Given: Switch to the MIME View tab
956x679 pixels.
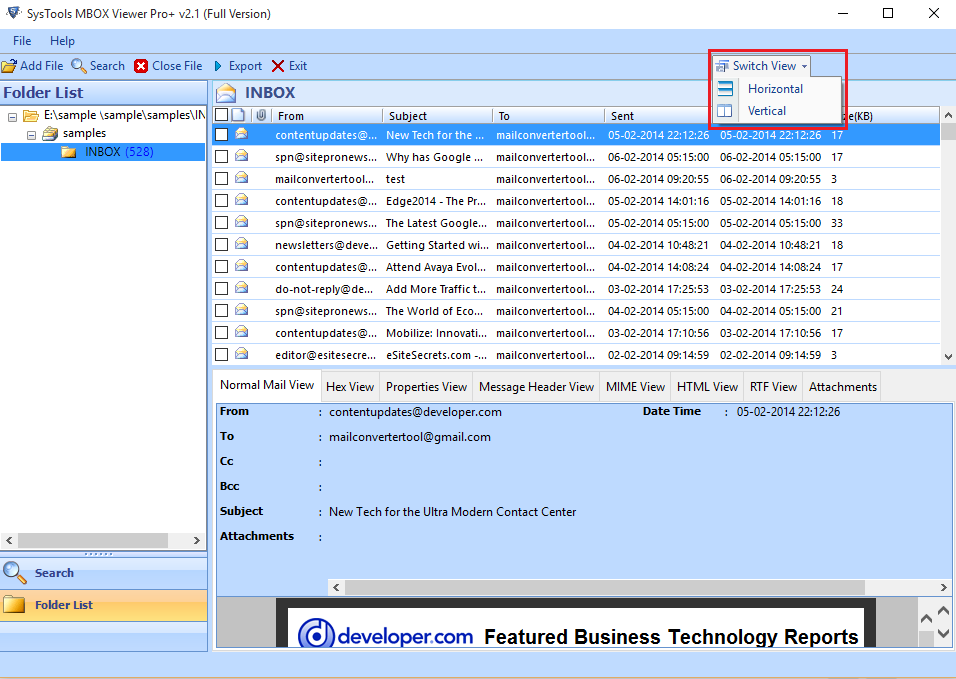Looking at the screenshot, I should 635,386.
